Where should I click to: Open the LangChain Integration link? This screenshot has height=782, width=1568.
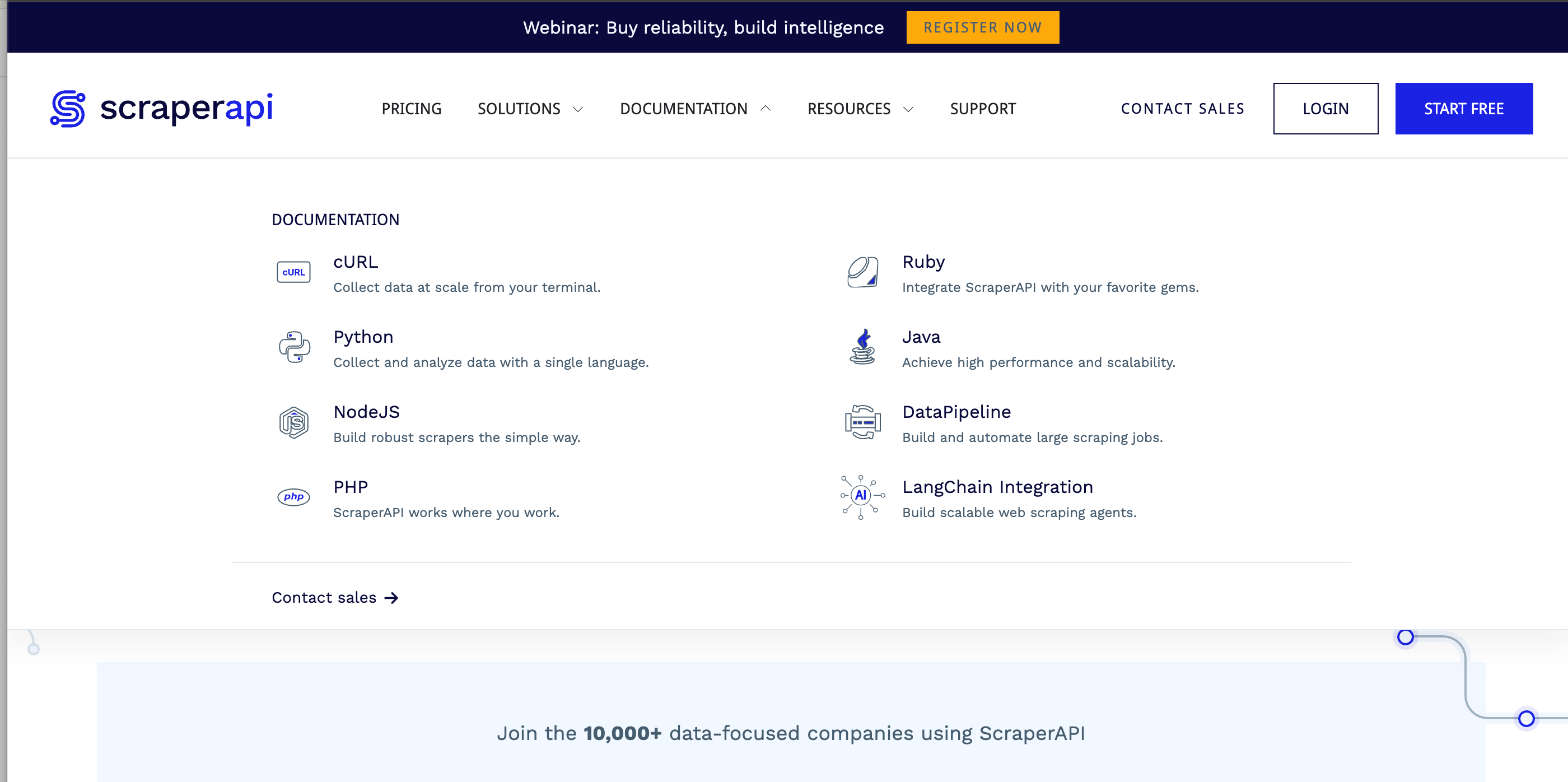click(x=998, y=487)
